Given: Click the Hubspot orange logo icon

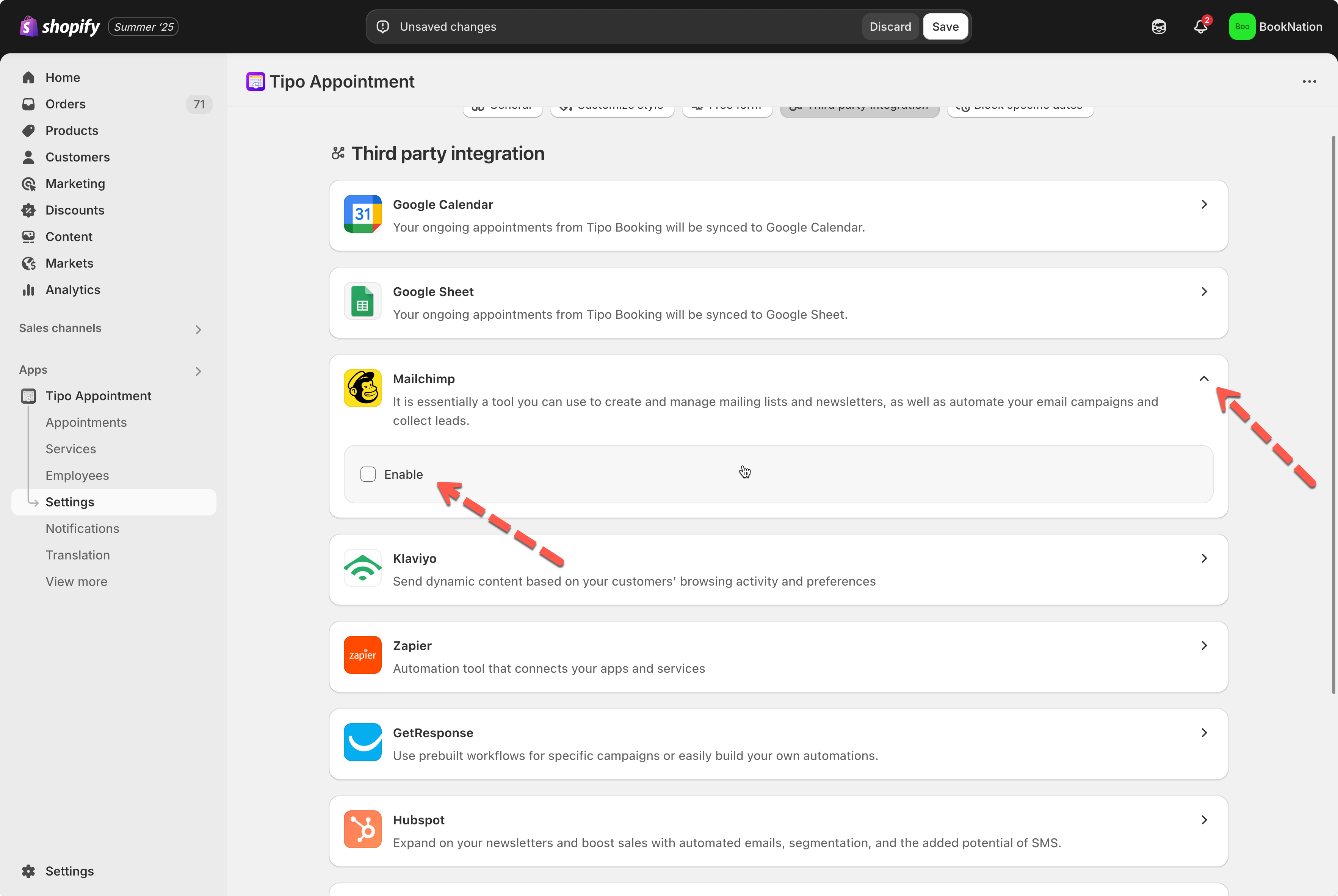Looking at the screenshot, I should pyautogui.click(x=362, y=829).
